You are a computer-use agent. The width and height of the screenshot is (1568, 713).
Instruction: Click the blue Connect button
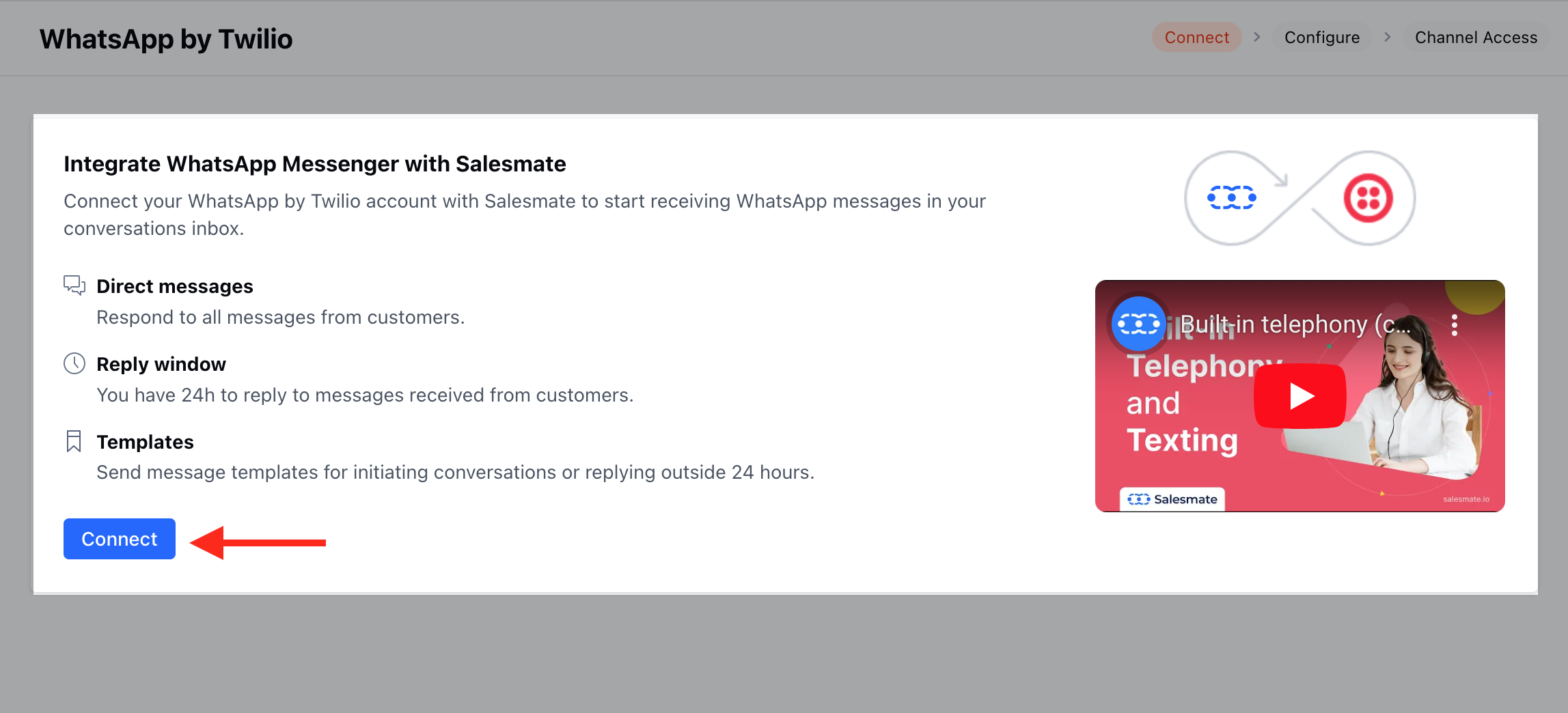pyautogui.click(x=120, y=539)
